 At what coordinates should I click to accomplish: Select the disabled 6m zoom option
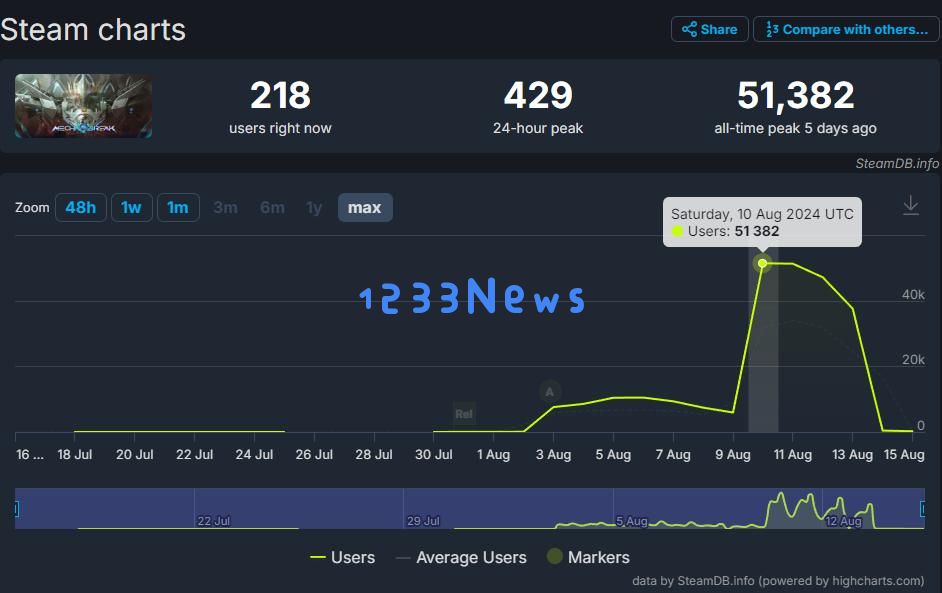(x=272, y=207)
